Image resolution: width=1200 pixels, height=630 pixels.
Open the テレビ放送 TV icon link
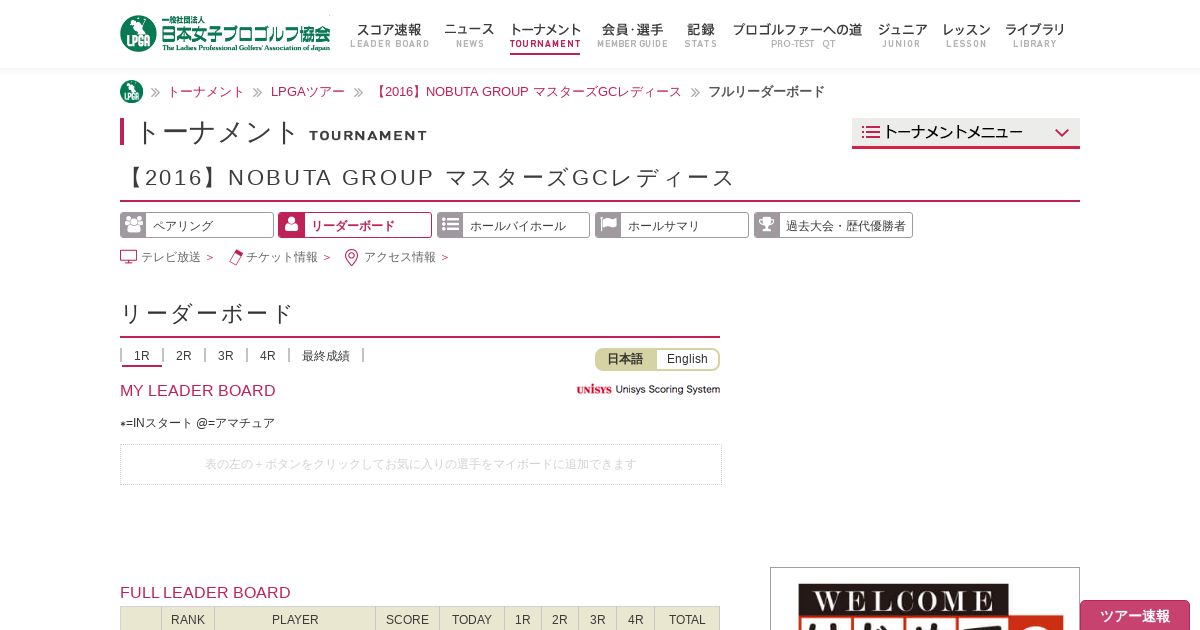(128, 257)
